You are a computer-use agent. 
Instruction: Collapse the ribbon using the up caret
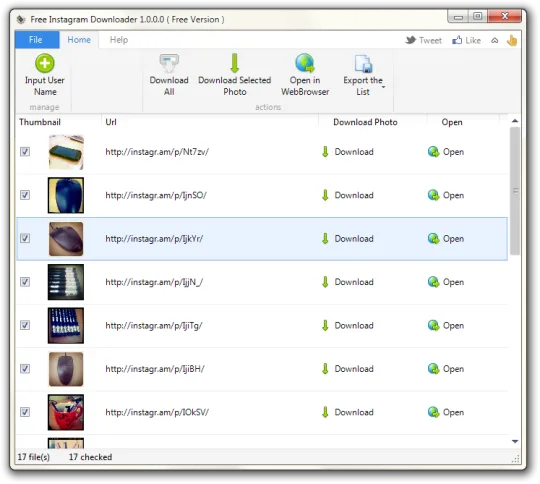[495, 41]
